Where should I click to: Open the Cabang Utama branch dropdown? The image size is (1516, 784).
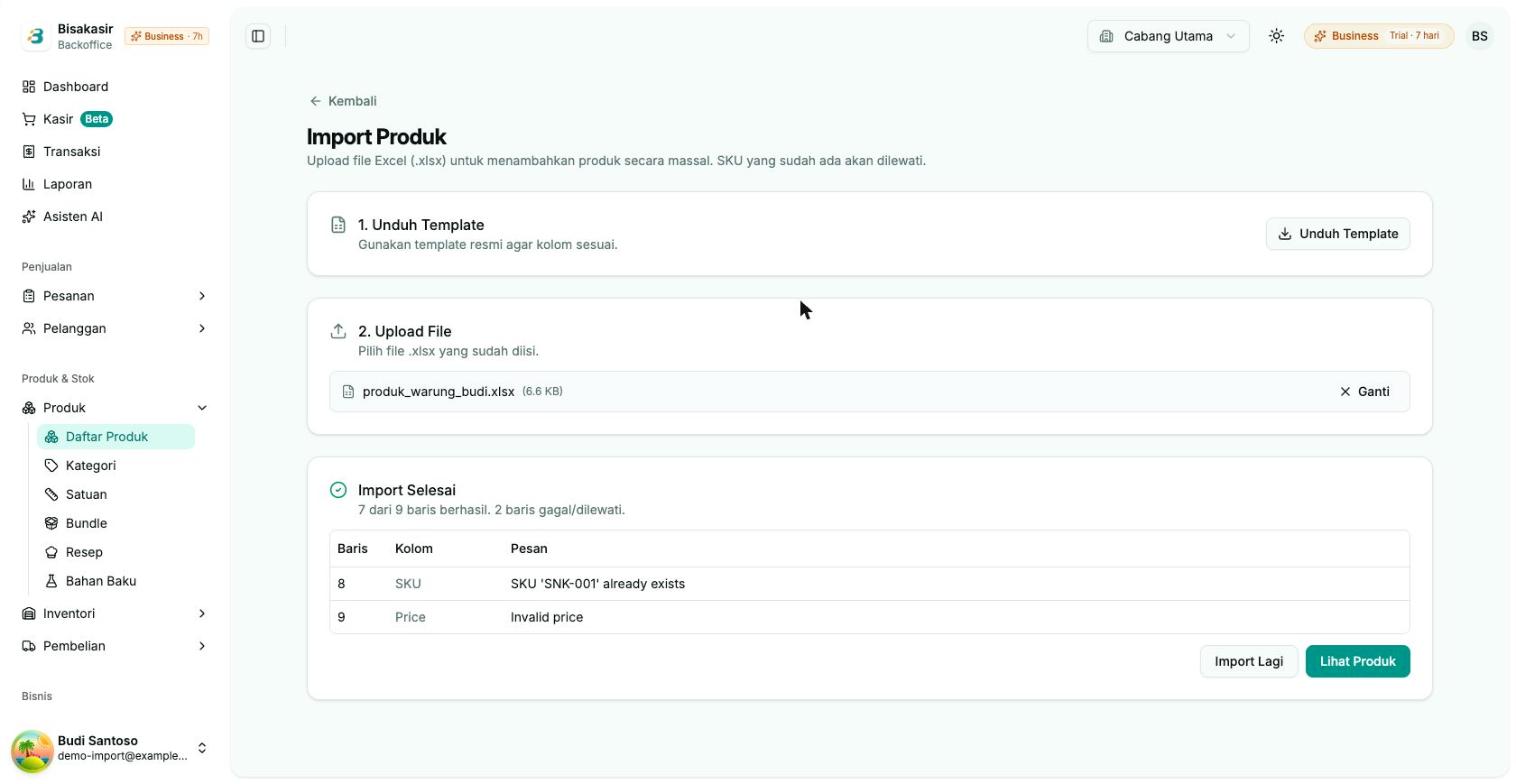1168,36
